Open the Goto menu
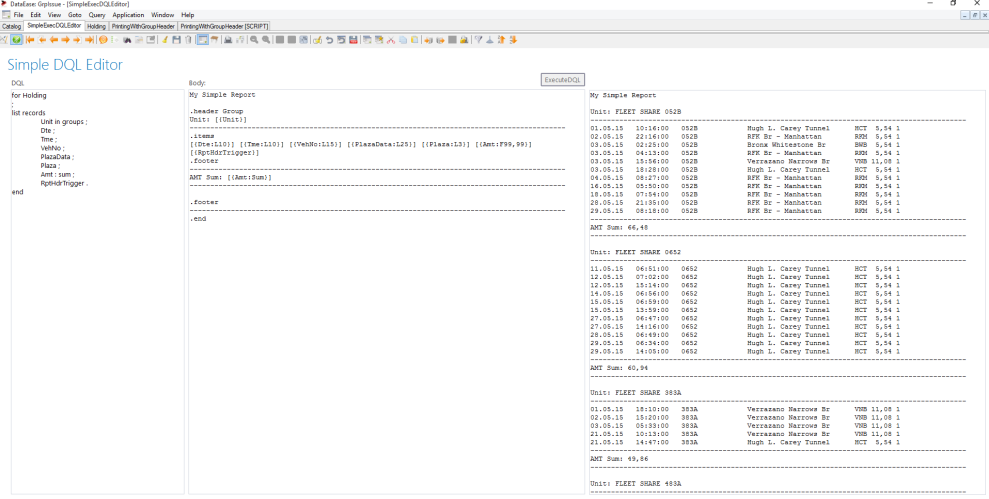The width and height of the screenshot is (989, 499). click(75, 15)
